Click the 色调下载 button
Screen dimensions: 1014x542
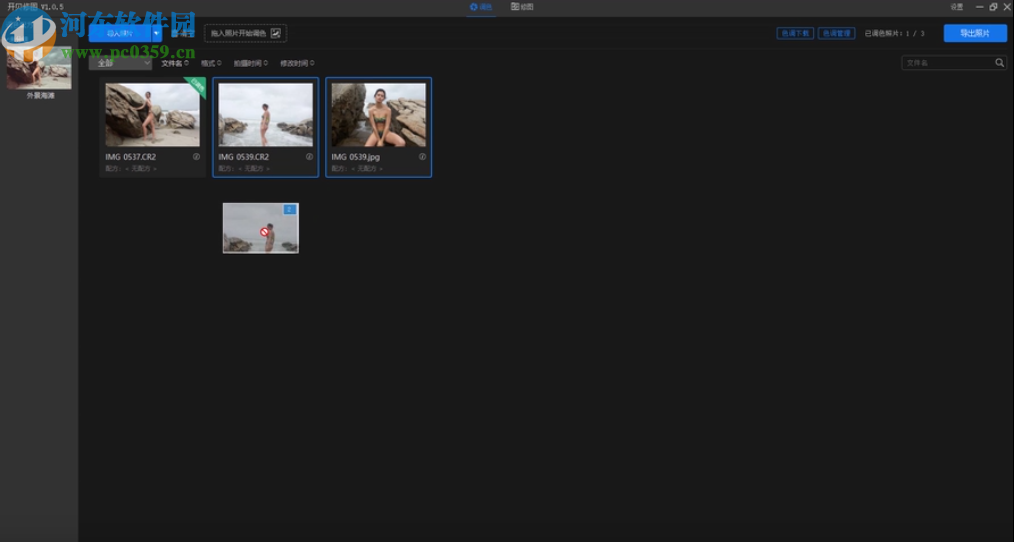795,33
